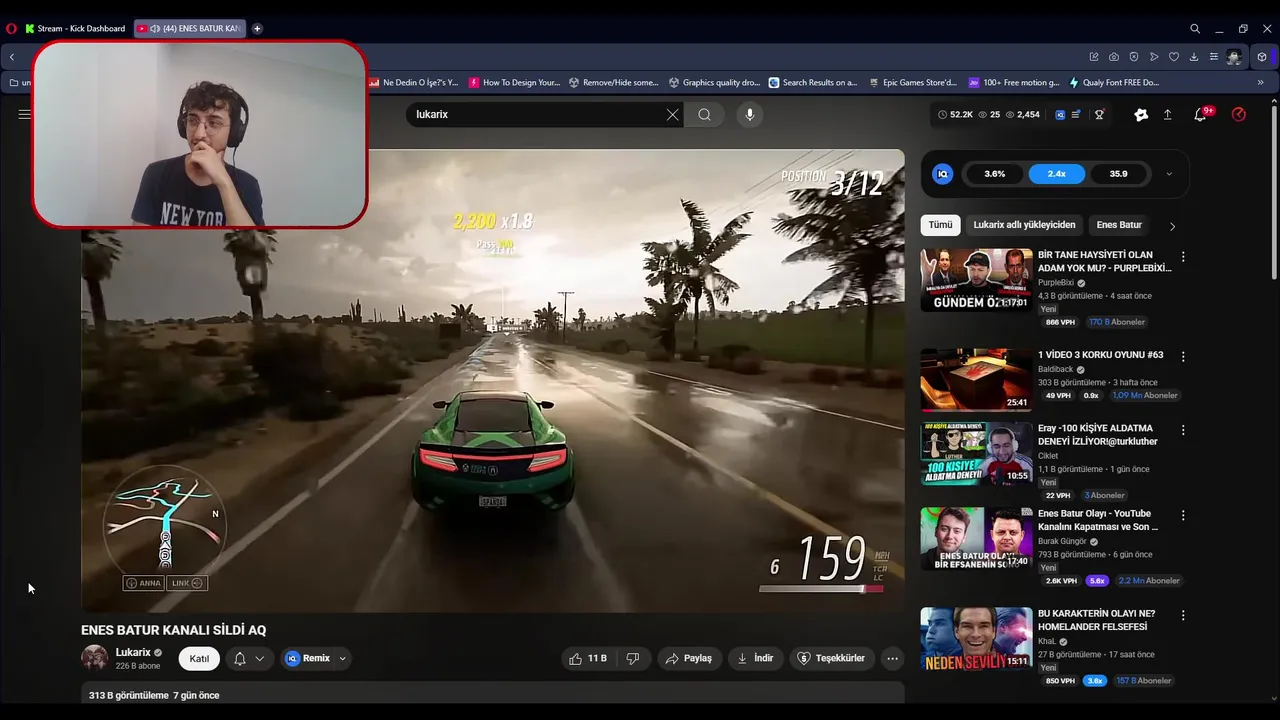Image resolution: width=1280 pixels, height=720 pixels.
Task: Dislike the video with thumbs down
Action: coord(632,658)
